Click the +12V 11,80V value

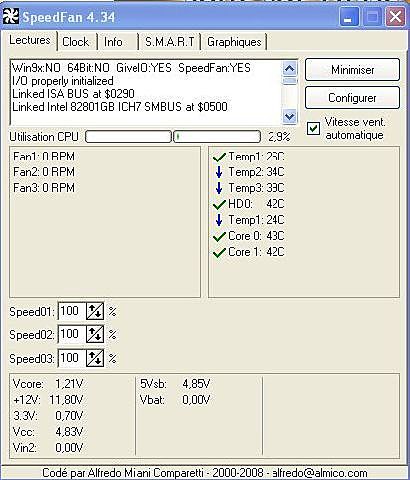tap(66, 400)
